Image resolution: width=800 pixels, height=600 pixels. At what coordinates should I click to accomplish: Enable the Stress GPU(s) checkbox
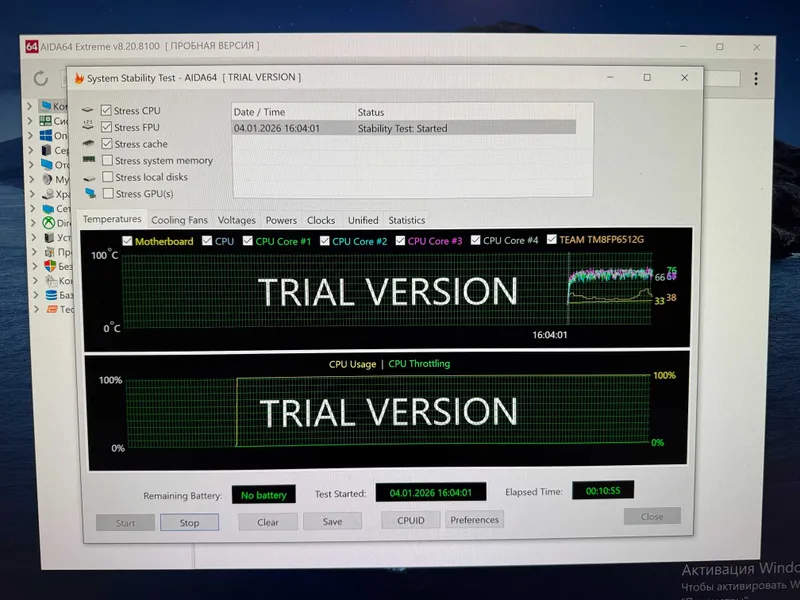point(108,193)
